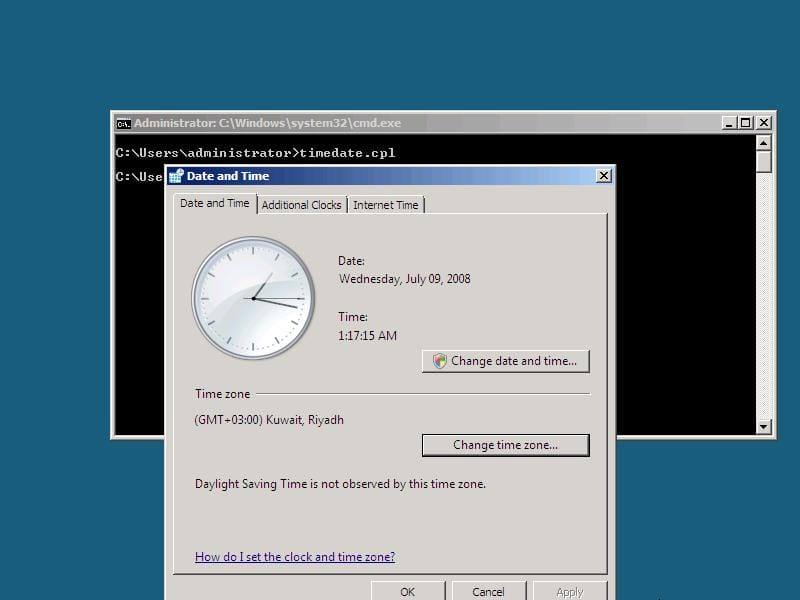Switch to the Additional Clocks tab
The width and height of the screenshot is (800, 600).
click(301, 204)
